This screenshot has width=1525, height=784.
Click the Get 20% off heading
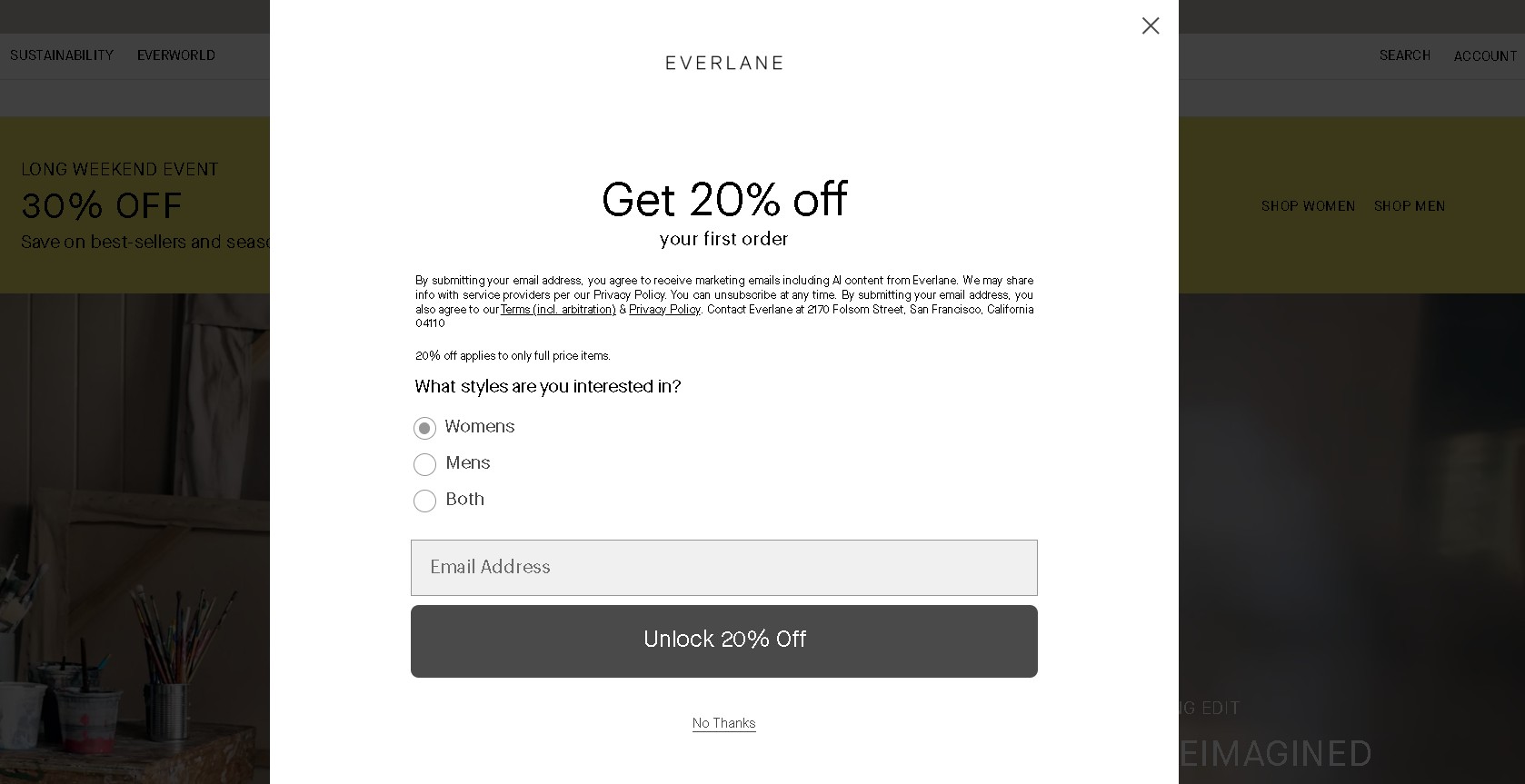pos(723,200)
